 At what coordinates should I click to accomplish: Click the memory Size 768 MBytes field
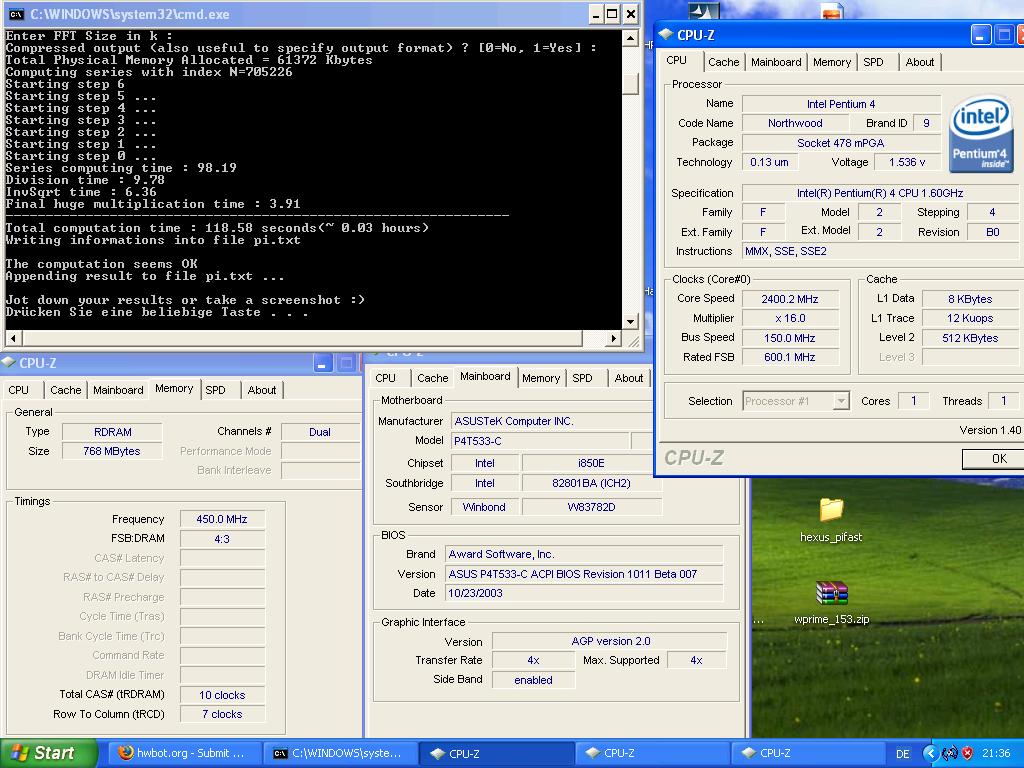pyautogui.click(x=112, y=451)
